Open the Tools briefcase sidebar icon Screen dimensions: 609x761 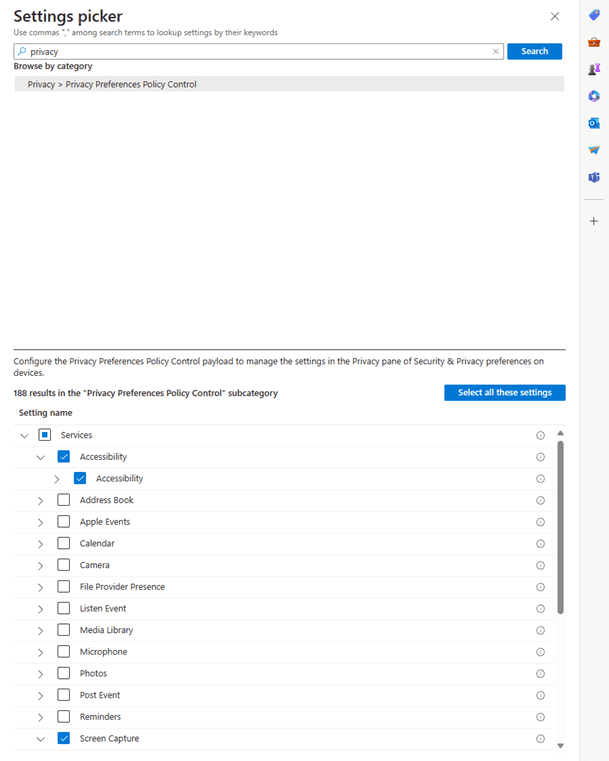tap(594, 42)
